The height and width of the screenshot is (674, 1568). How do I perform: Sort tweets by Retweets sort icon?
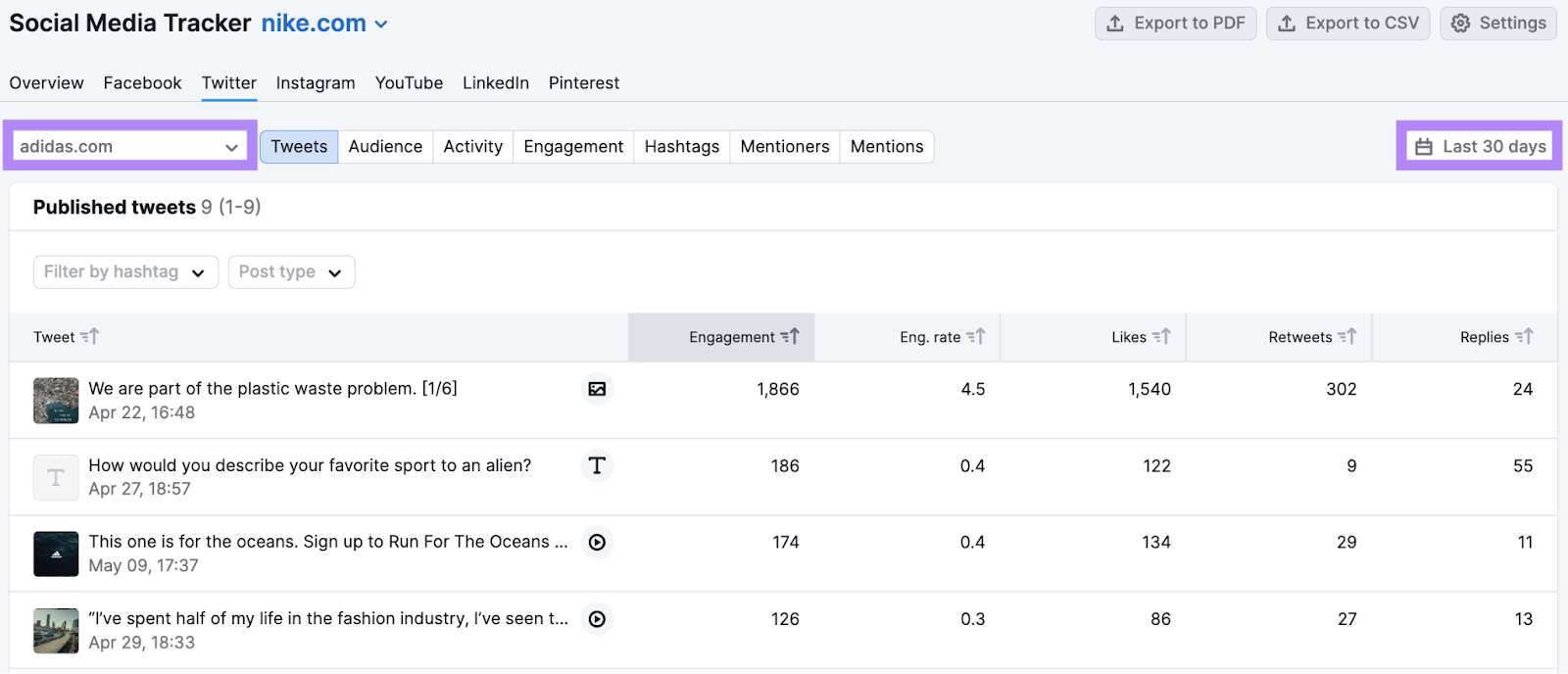1347,337
